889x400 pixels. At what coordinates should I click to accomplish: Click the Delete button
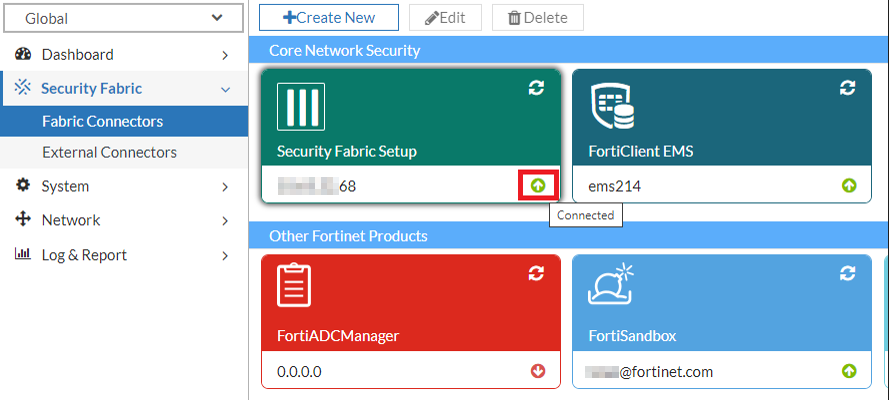tap(537, 18)
